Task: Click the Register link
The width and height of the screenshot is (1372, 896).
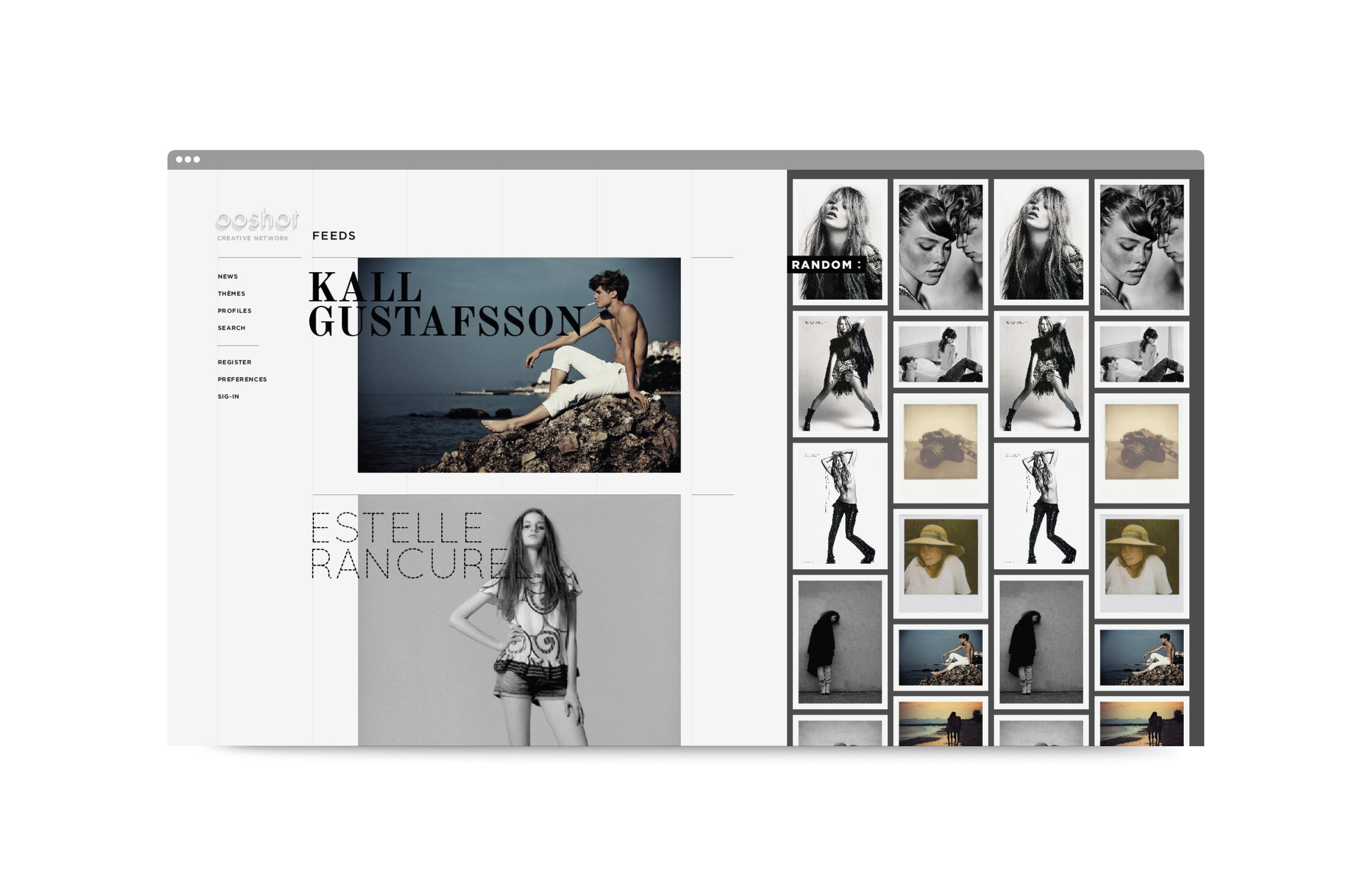Action: pos(235,363)
